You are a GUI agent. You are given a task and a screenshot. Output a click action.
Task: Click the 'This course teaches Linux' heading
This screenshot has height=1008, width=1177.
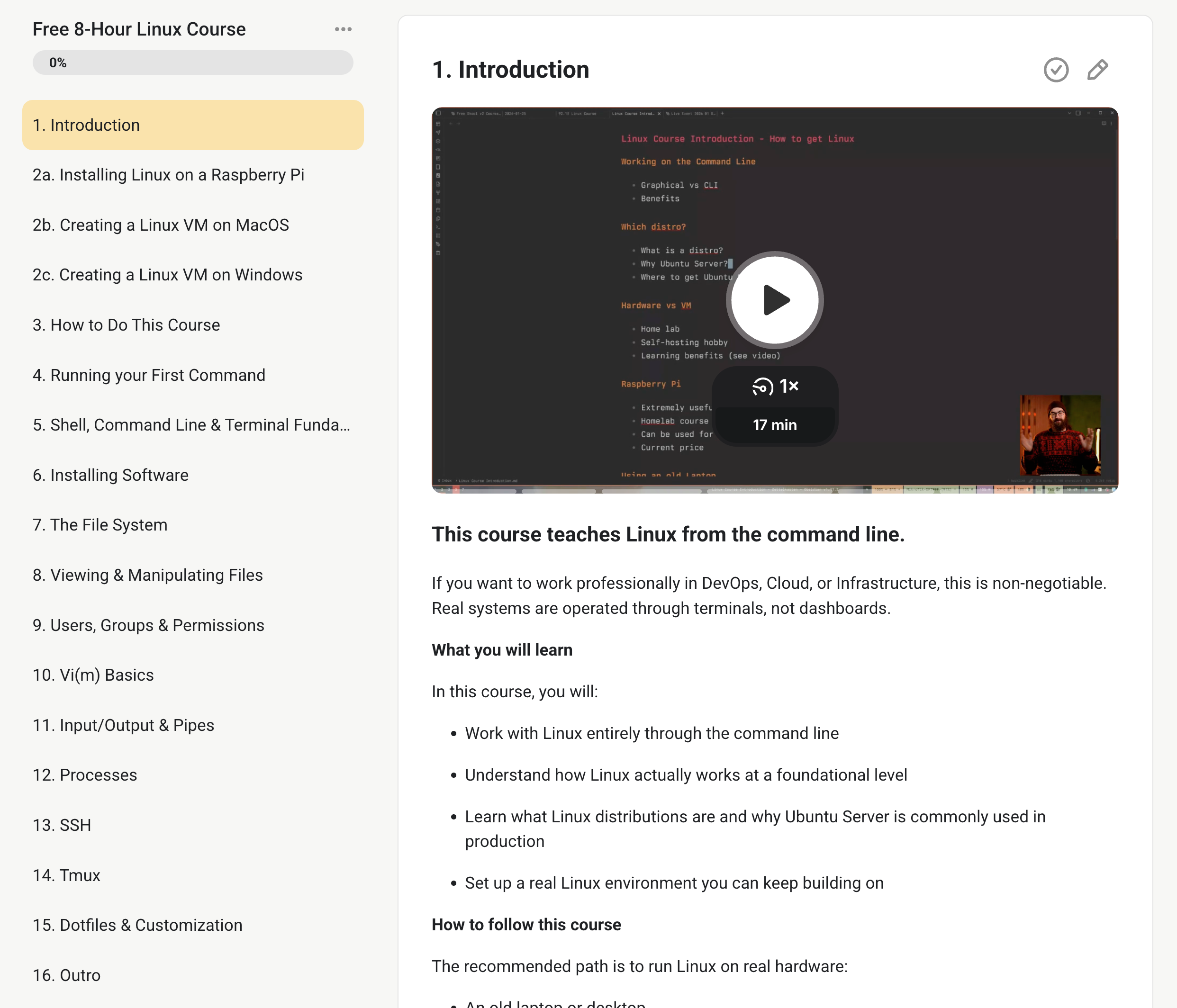click(x=668, y=534)
